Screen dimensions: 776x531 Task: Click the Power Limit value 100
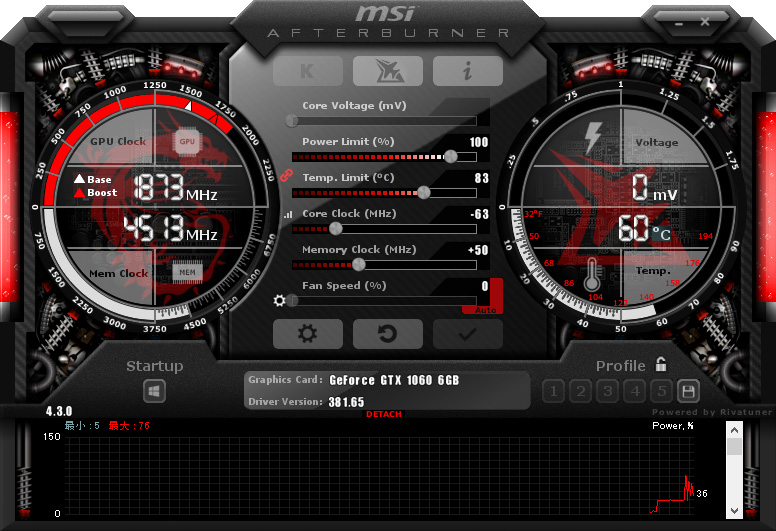click(479, 142)
